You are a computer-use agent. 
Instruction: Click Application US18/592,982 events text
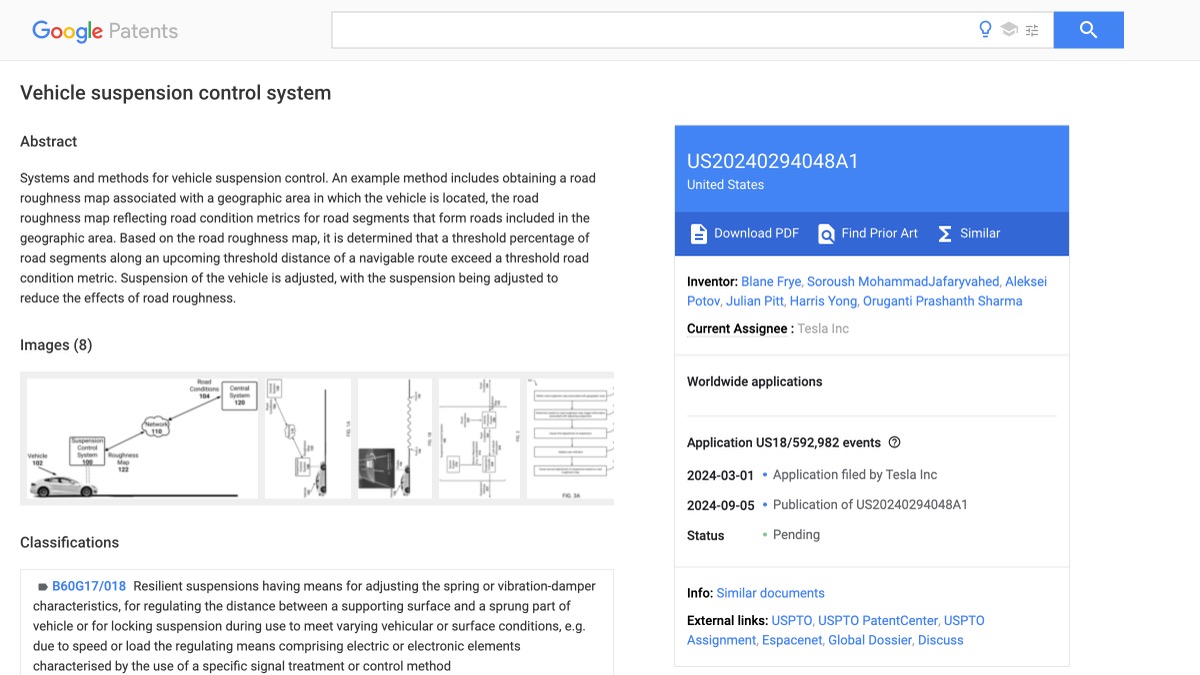point(784,442)
